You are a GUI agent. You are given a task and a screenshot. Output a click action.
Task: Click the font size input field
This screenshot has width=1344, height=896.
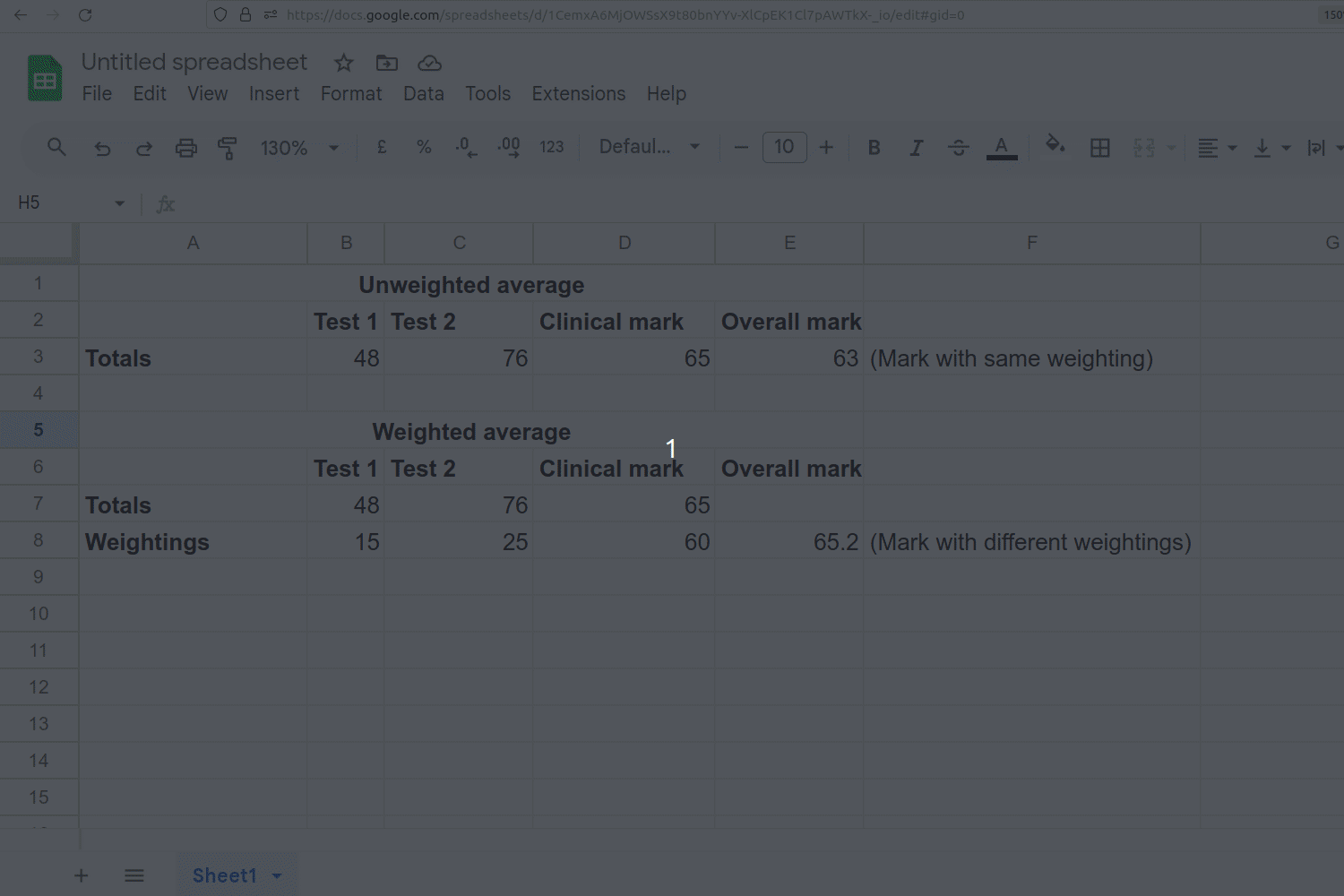784,148
